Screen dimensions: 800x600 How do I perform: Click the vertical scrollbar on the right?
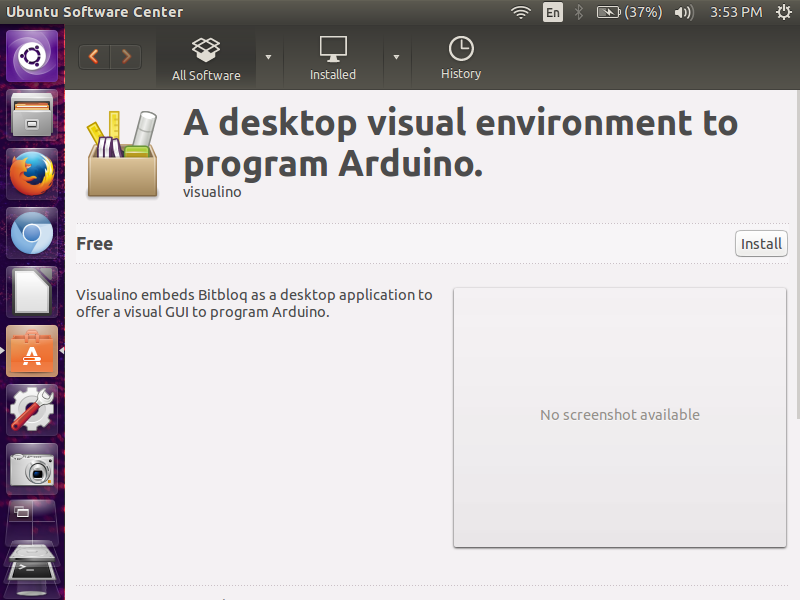tap(797, 255)
